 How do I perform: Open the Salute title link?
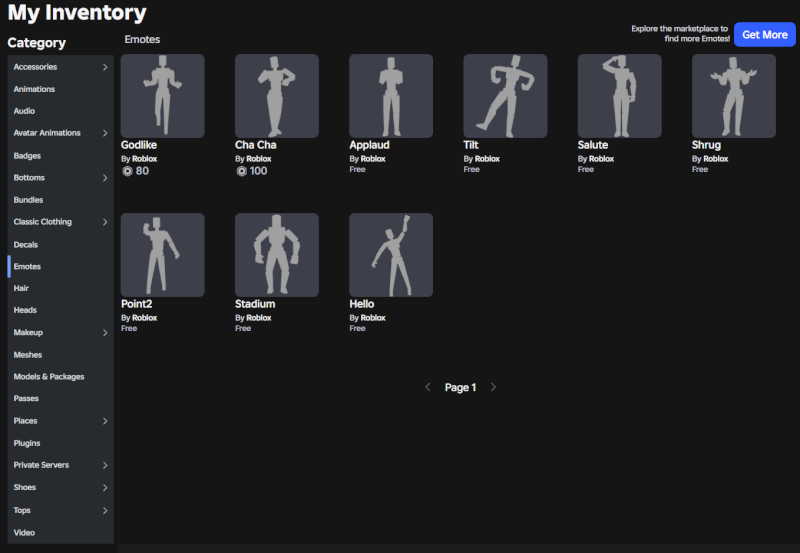(593, 145)
